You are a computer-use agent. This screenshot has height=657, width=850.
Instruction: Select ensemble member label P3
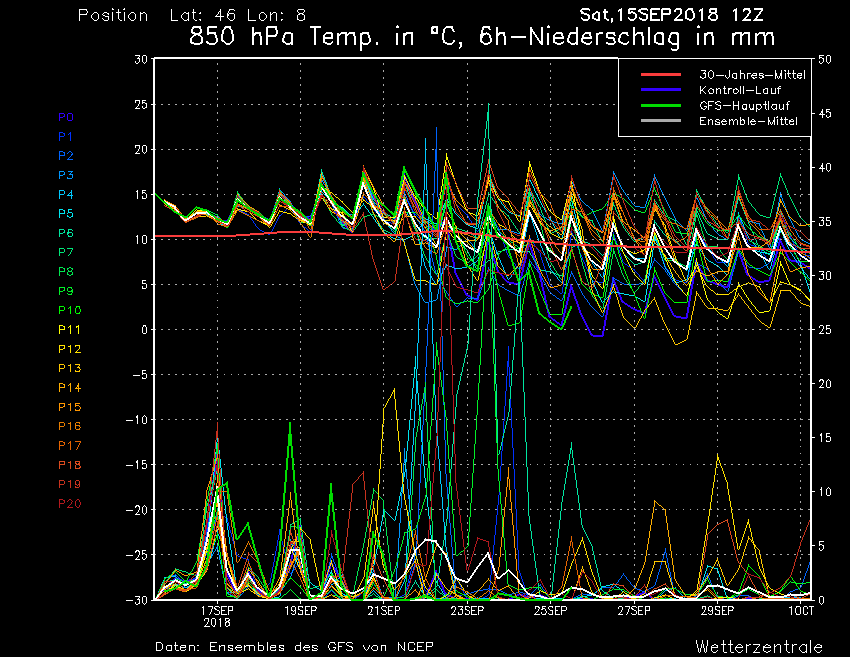click(x=66, y=175)
